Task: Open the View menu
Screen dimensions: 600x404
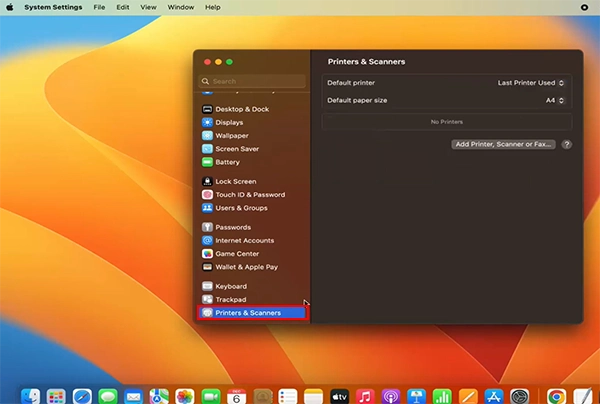Action: [x=148, y=7]
